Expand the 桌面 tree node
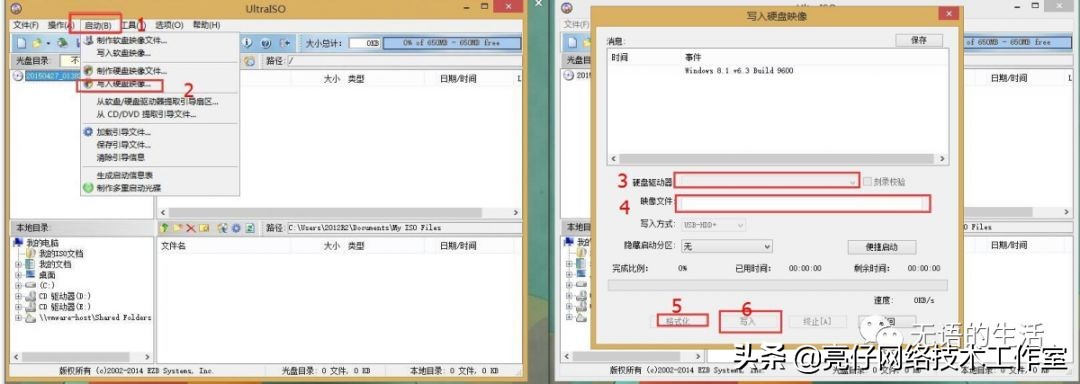The image size is (1080, 384). click(18, 275)
